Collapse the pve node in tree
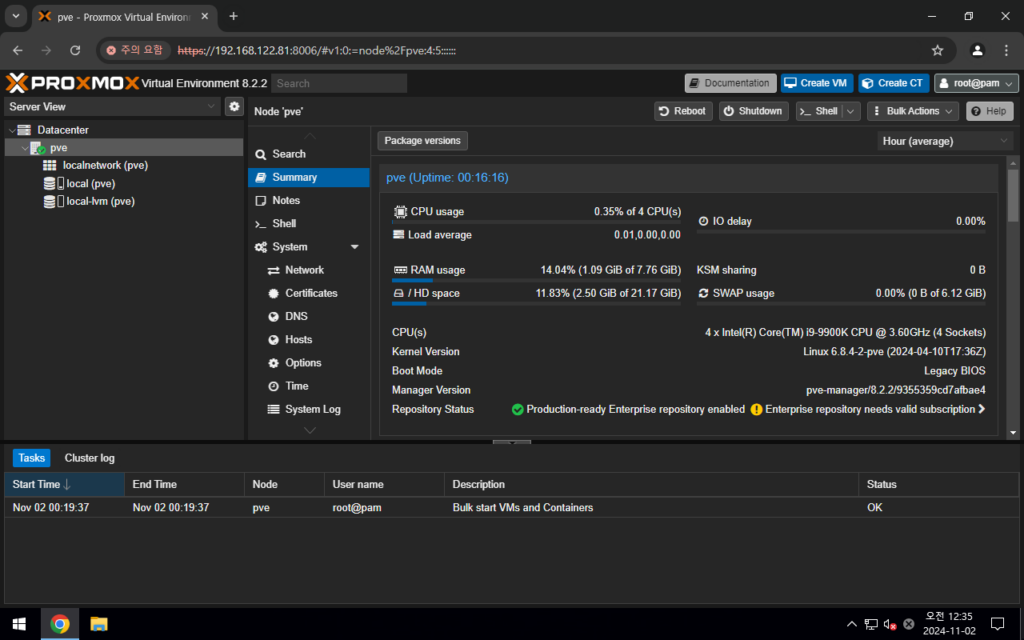Image resolution: width=1024 pixels, height=640 pixels. coord(25,148)
